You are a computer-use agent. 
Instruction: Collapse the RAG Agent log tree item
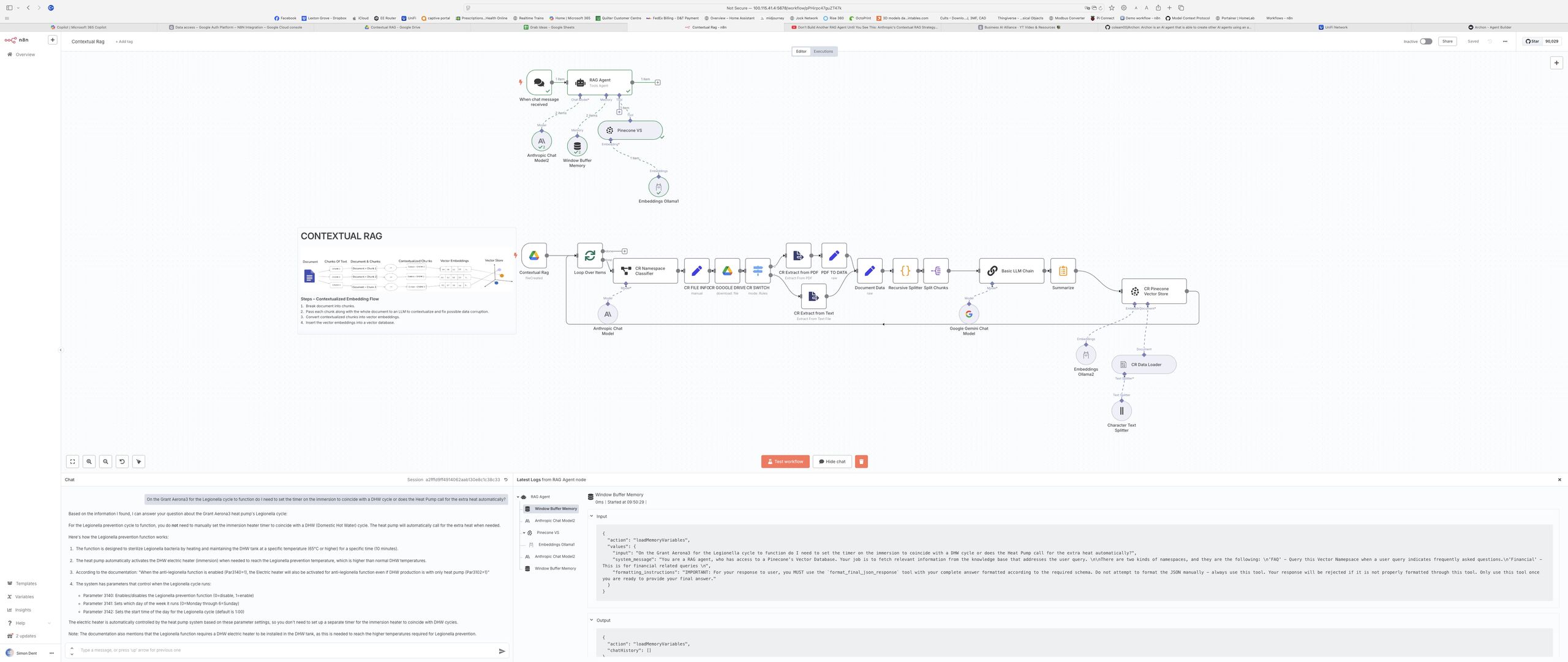click(x=518, y=497)
